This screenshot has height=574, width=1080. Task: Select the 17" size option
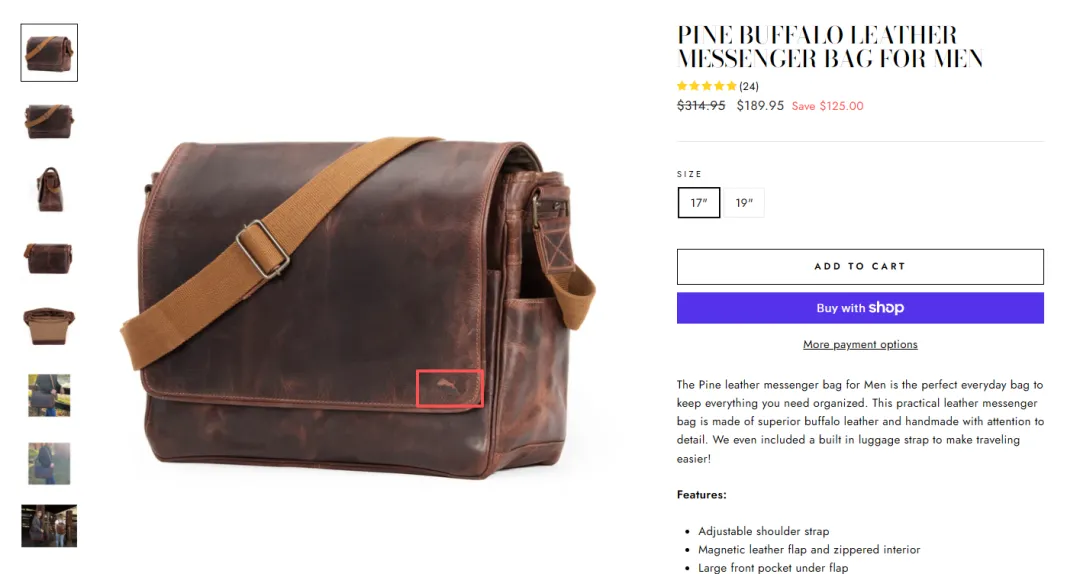coord(698,203)
